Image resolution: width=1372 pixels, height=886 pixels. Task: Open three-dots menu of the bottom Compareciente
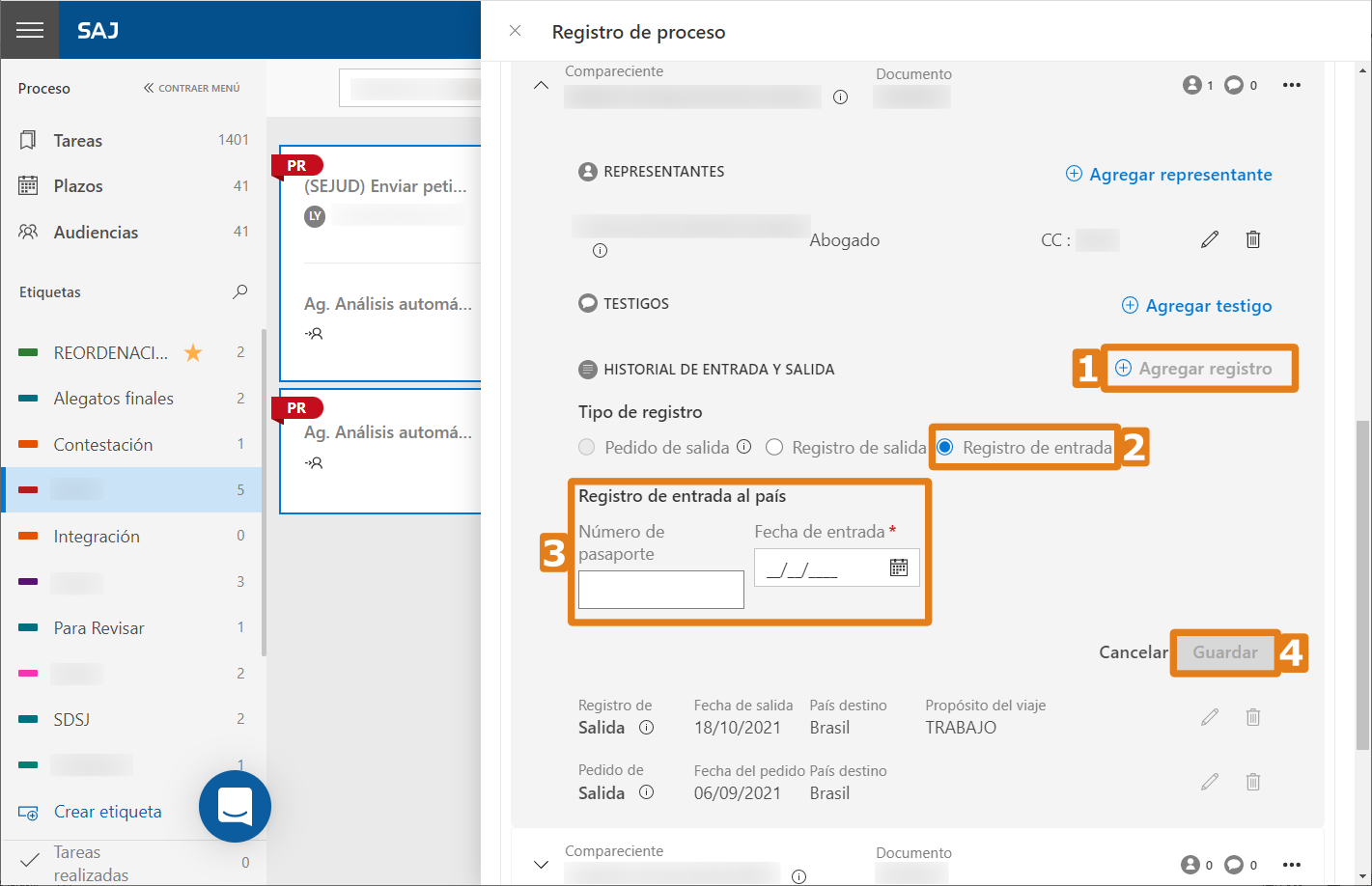pyautogui.click(x=1292, y=865)
